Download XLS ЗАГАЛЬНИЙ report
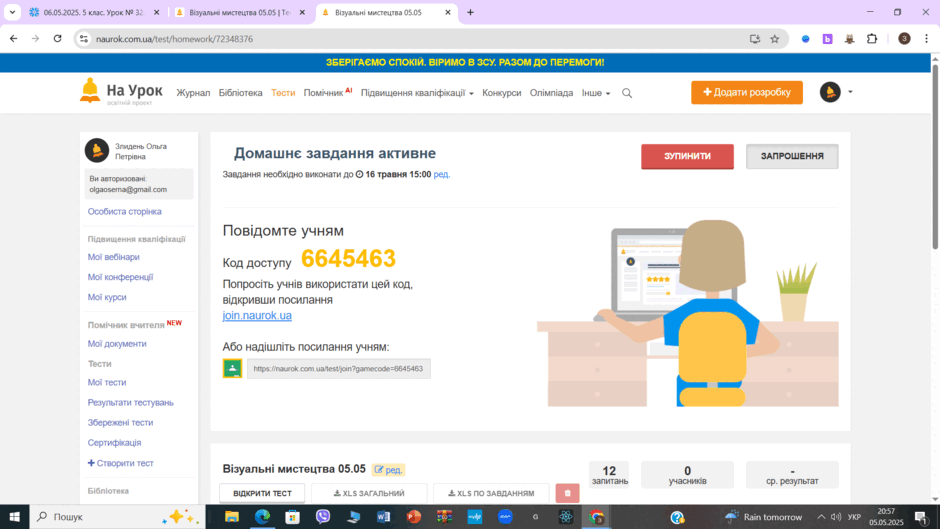The width and height of the screenshot is (940, 529). point(369,493)
